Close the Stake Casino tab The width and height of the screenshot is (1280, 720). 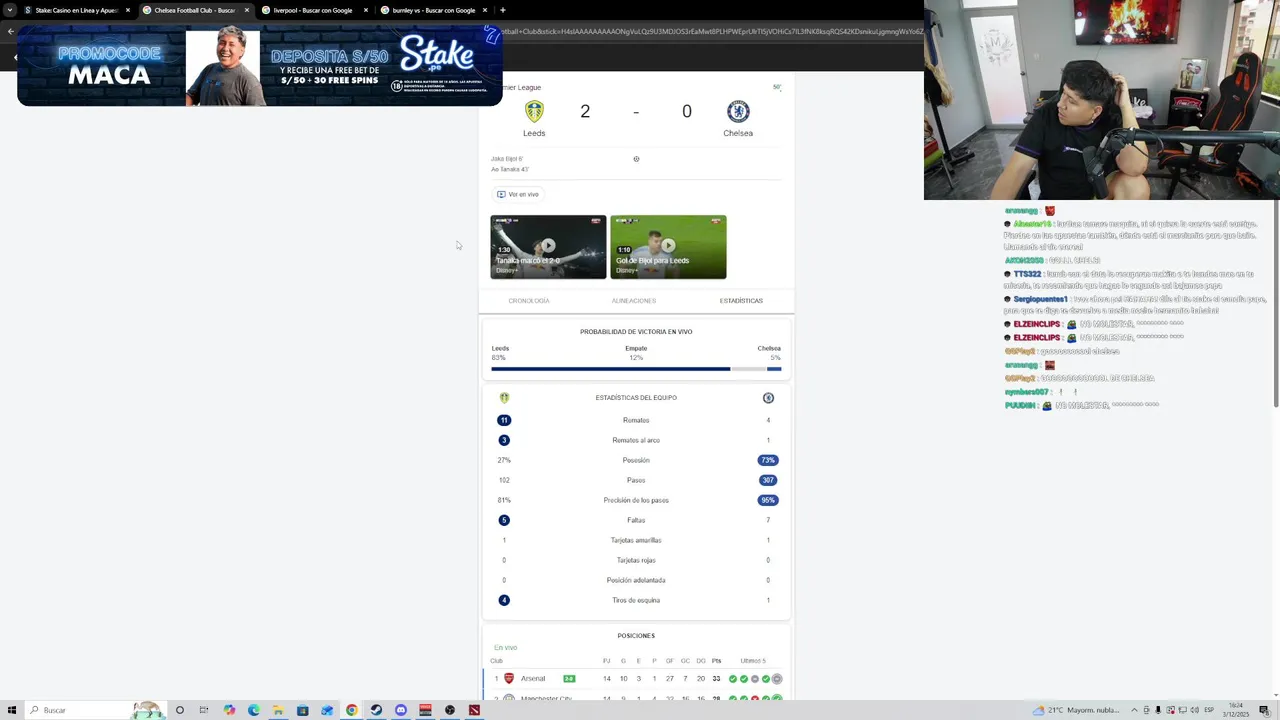pos(128,10)
